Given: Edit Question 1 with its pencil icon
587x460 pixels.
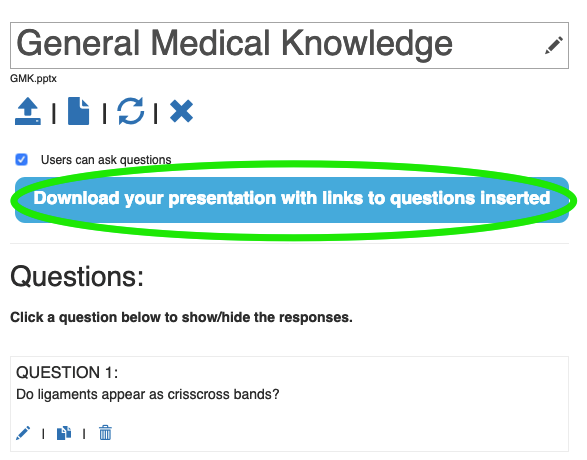Looking at the screenshot, I should pos(23,433).
